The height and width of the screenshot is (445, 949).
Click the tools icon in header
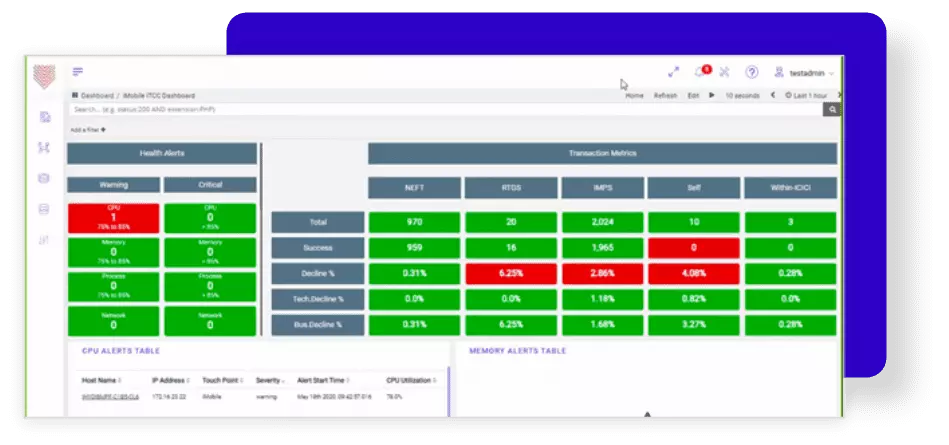click(x=725, y=73)
